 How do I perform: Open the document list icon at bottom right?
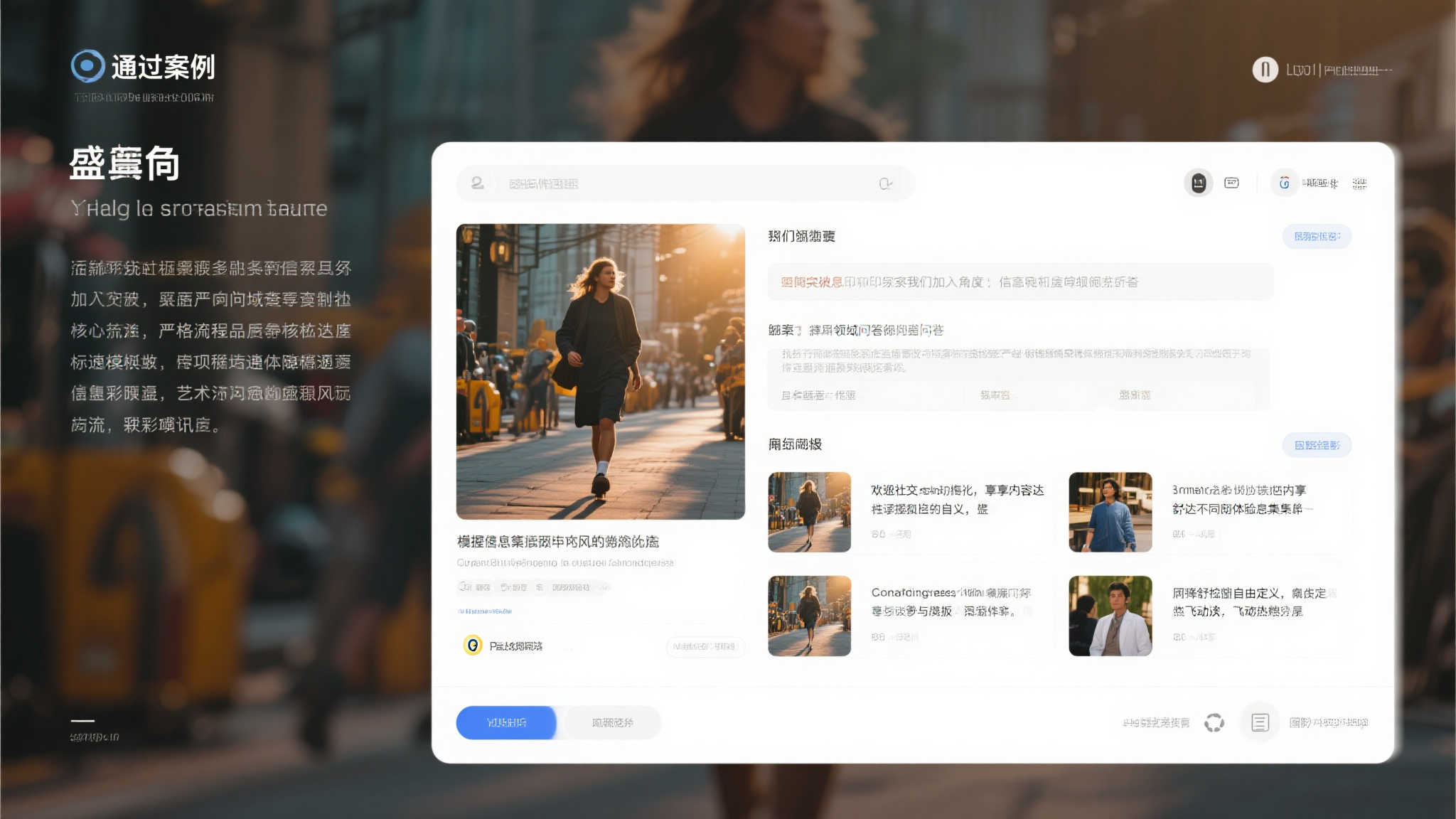(1259, 722)
